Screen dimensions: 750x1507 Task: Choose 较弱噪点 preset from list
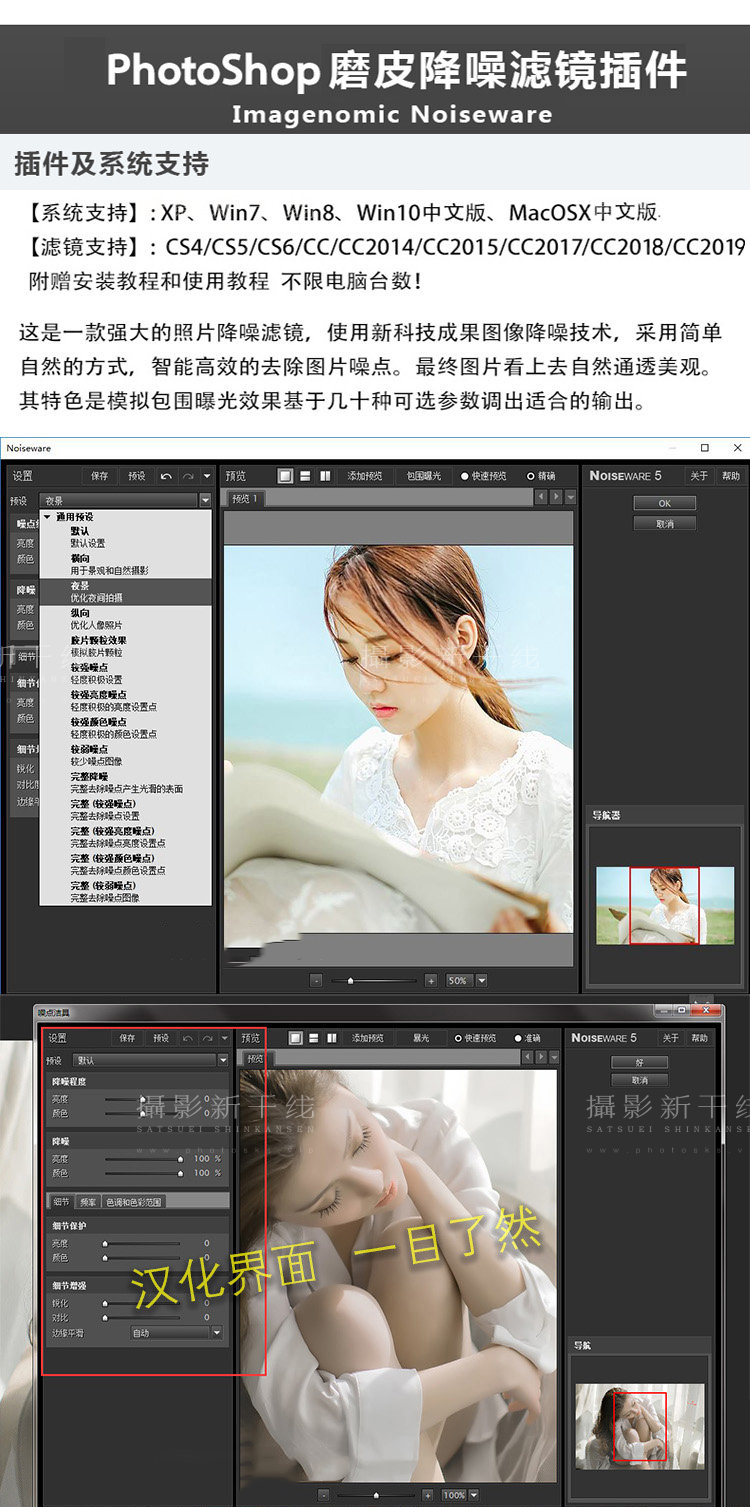(125, 755)
